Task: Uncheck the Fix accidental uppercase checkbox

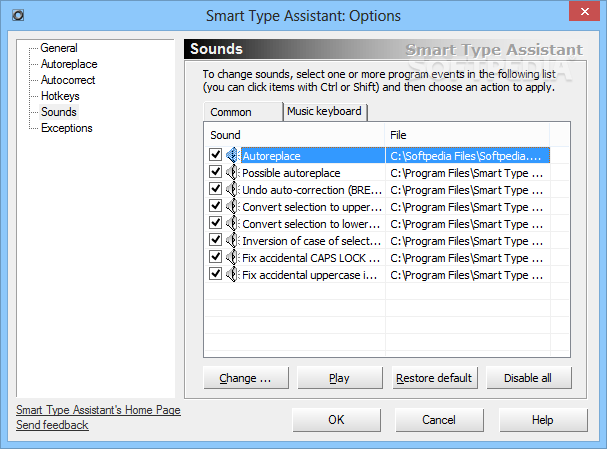Action: pos(215,274)
